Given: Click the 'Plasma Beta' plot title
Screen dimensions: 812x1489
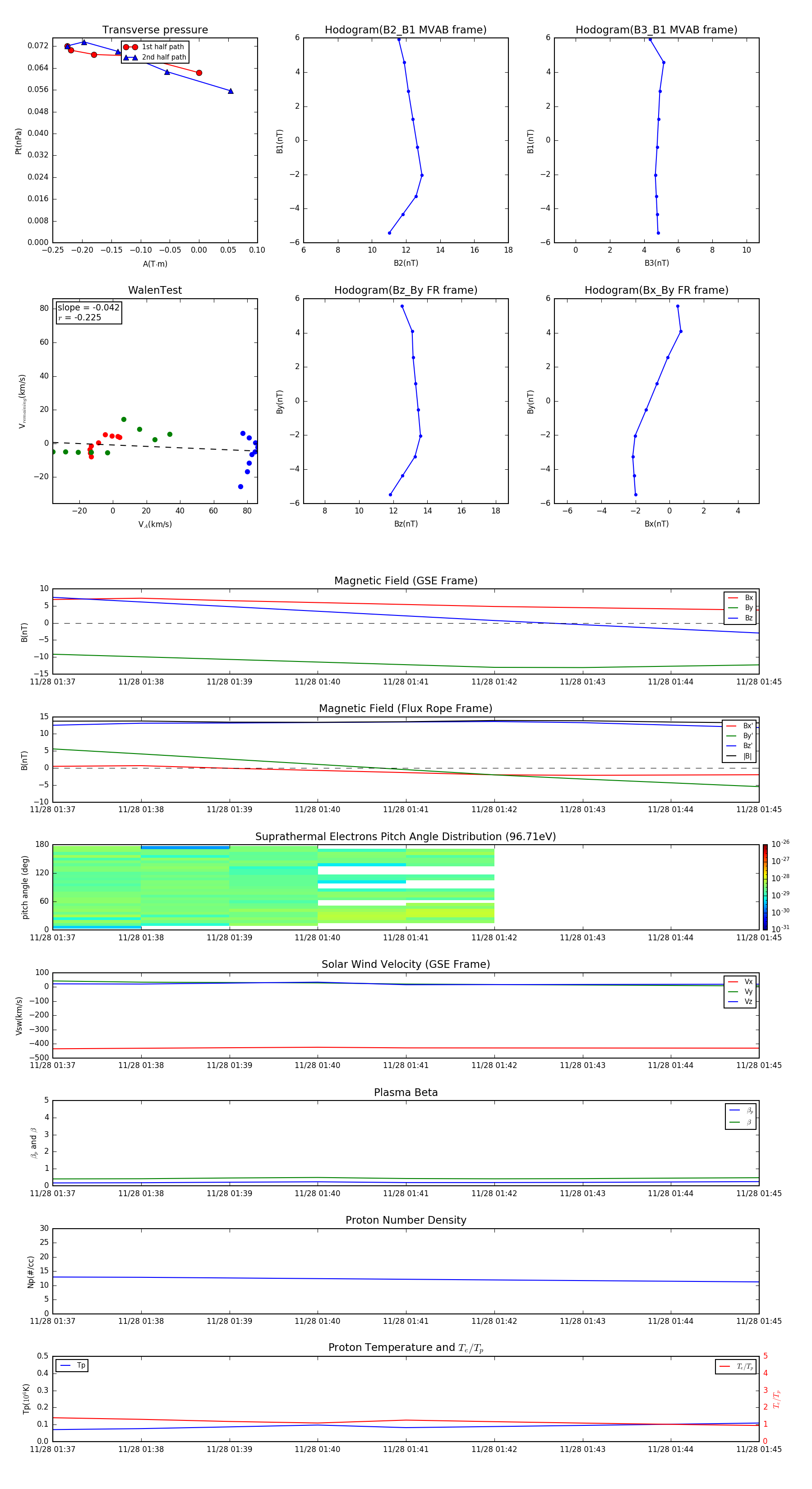Looking at the screenshot, I should (406, 1092).
